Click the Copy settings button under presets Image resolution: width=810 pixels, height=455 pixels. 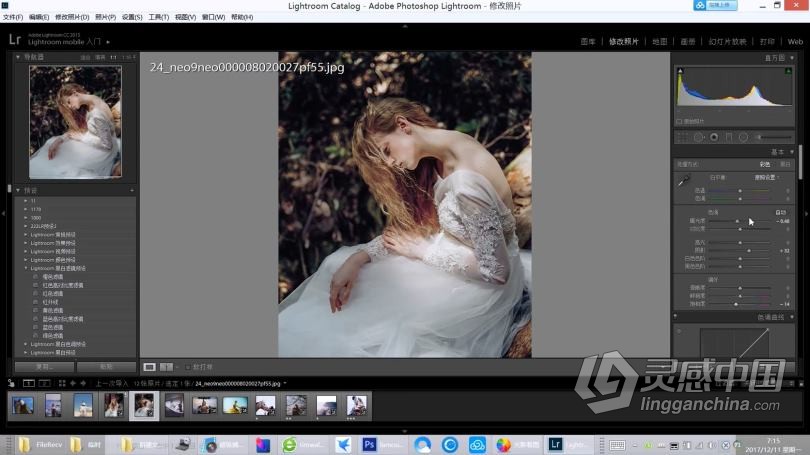coord(44,367)
